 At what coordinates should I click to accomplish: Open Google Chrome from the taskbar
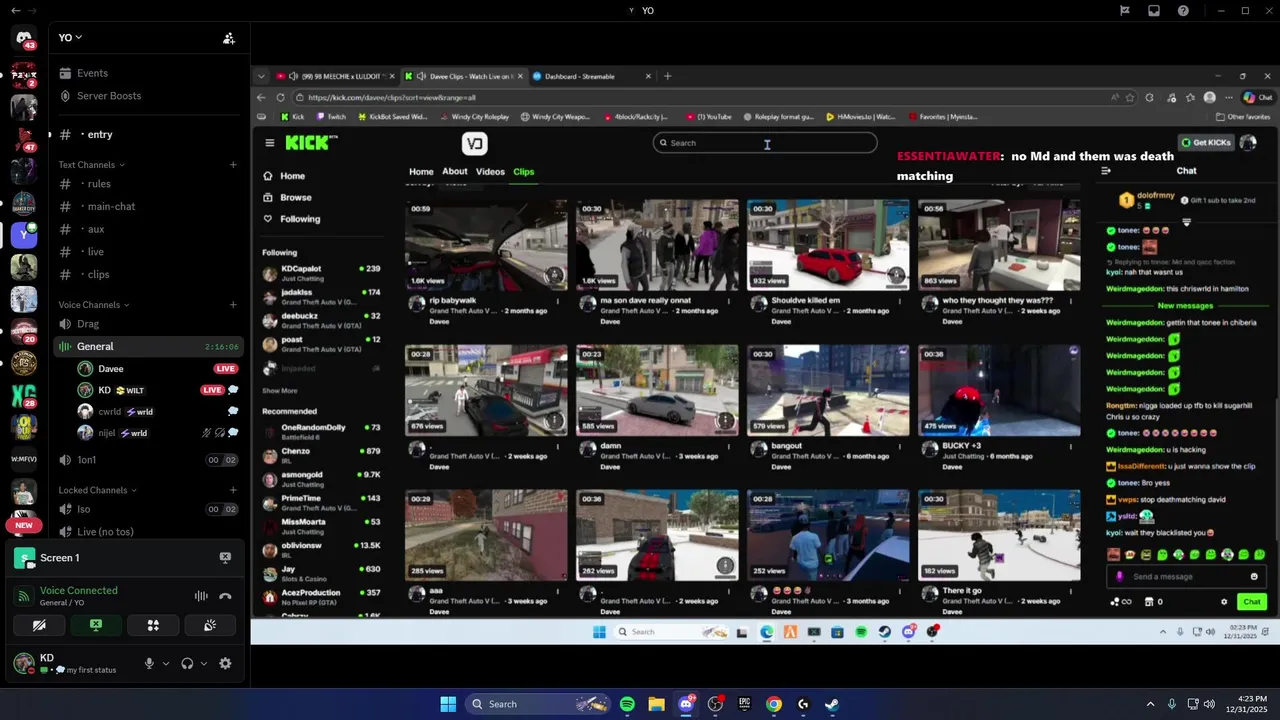click(x=774, y=704)
